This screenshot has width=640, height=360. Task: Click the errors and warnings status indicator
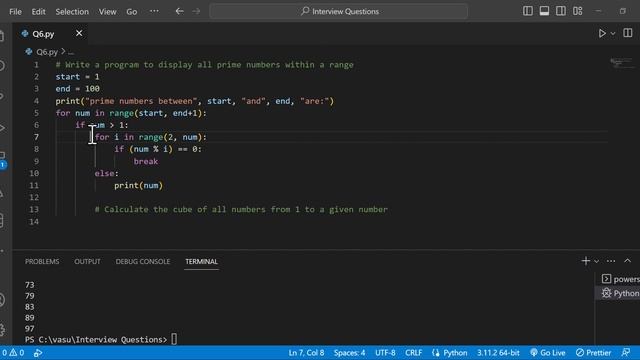point(13,353)
